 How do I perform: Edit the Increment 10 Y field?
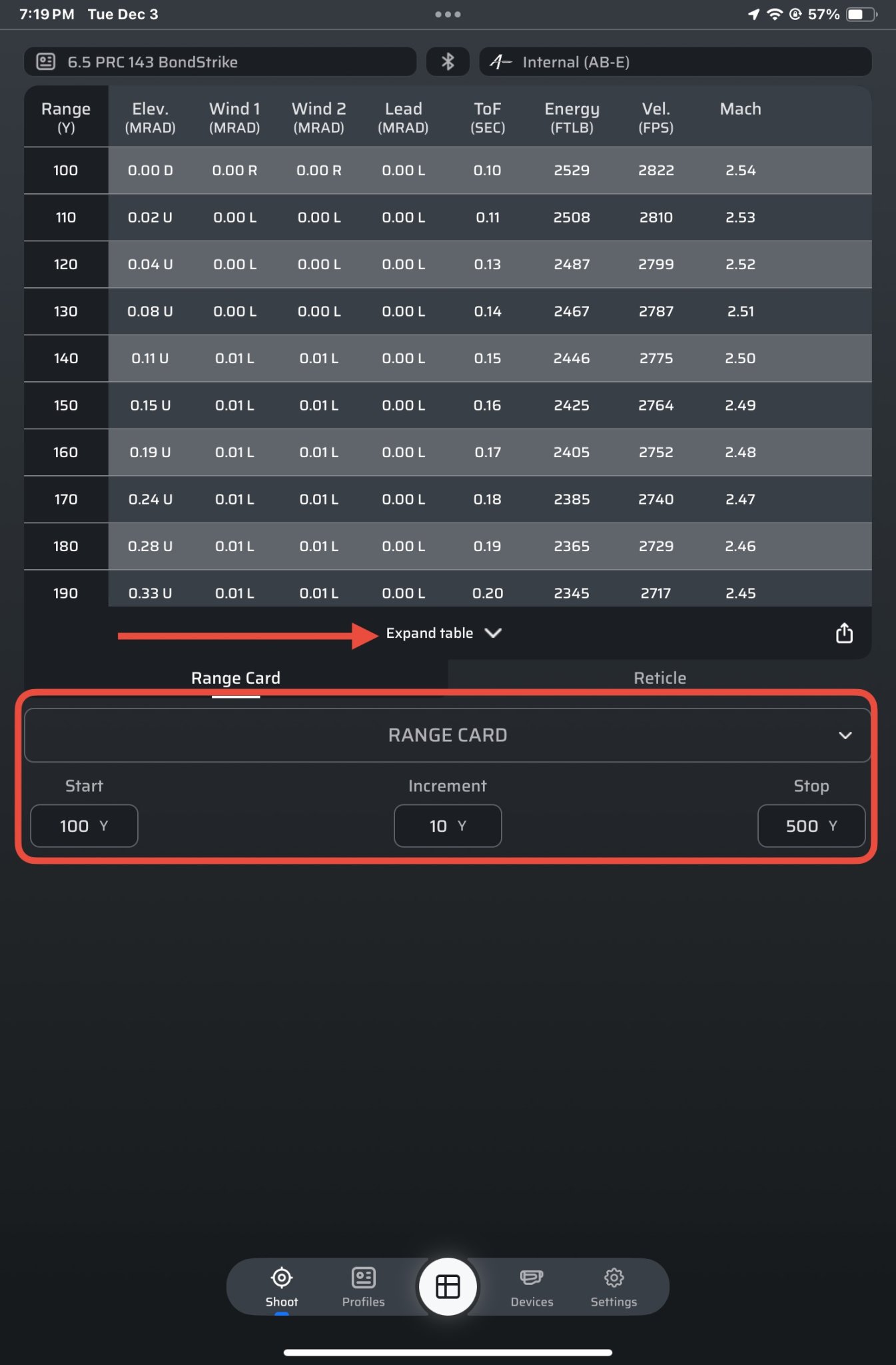[448, 826]
